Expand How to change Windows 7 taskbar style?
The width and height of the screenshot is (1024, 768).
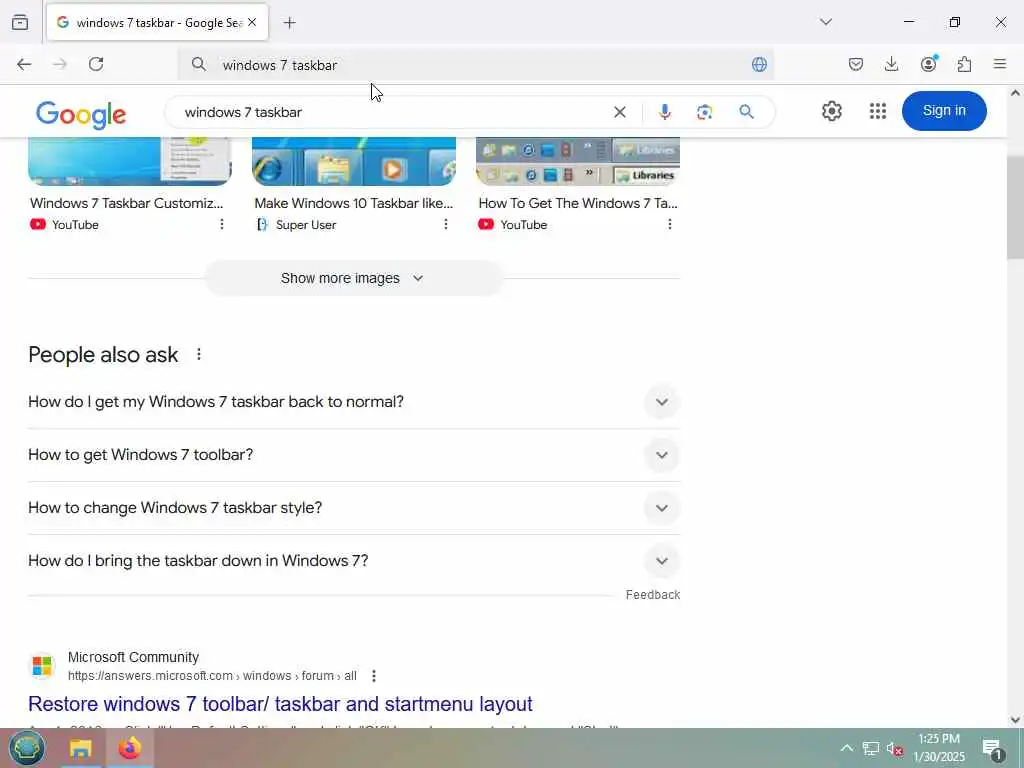[x=354, y=507]
